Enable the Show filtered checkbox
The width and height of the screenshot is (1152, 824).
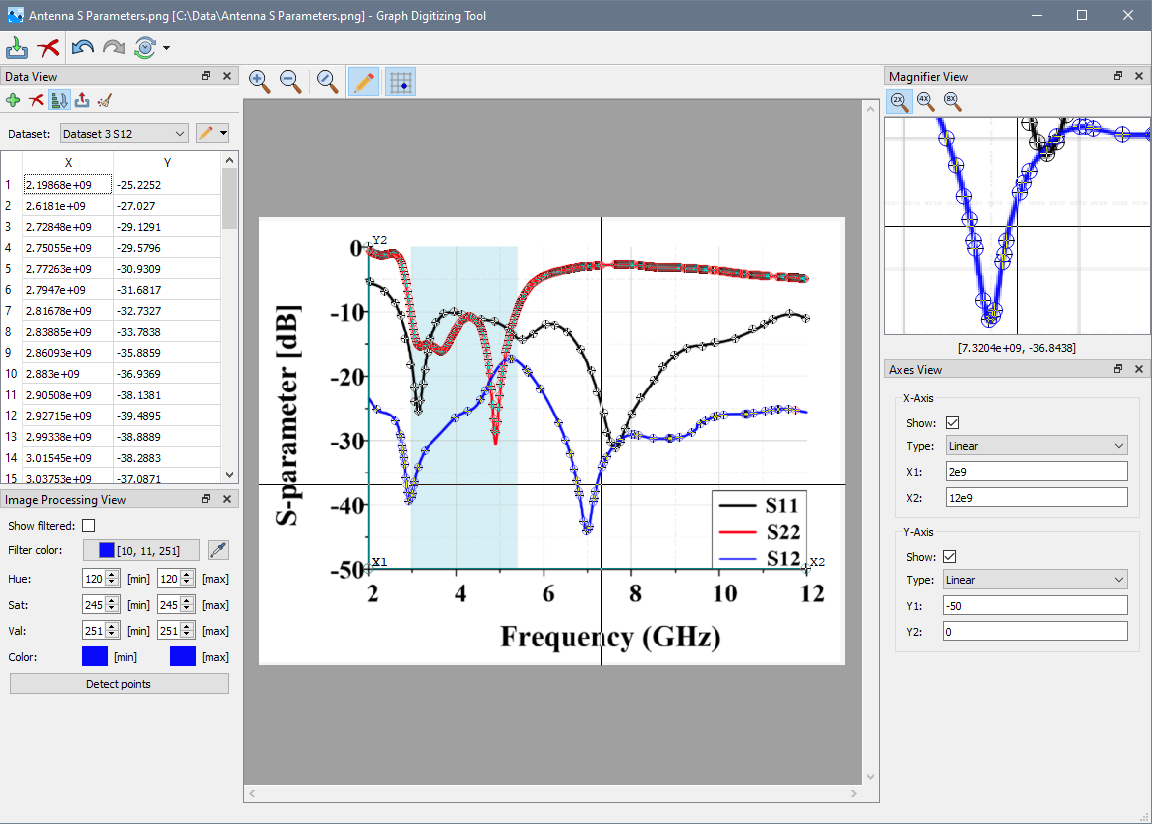89,526
